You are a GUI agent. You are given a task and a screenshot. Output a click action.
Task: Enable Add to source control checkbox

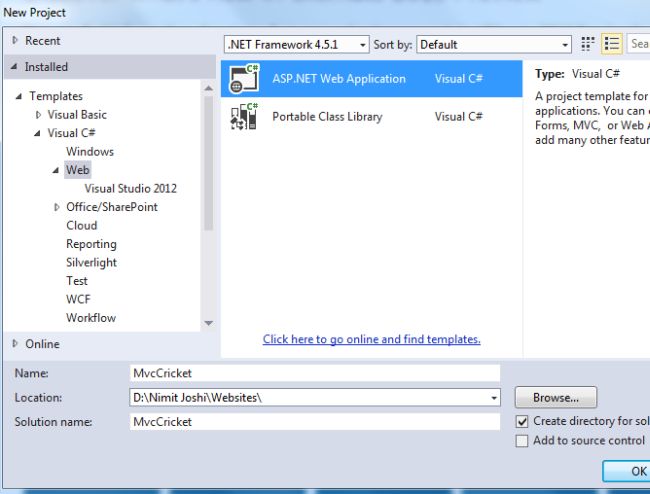(x=522, y=441)
